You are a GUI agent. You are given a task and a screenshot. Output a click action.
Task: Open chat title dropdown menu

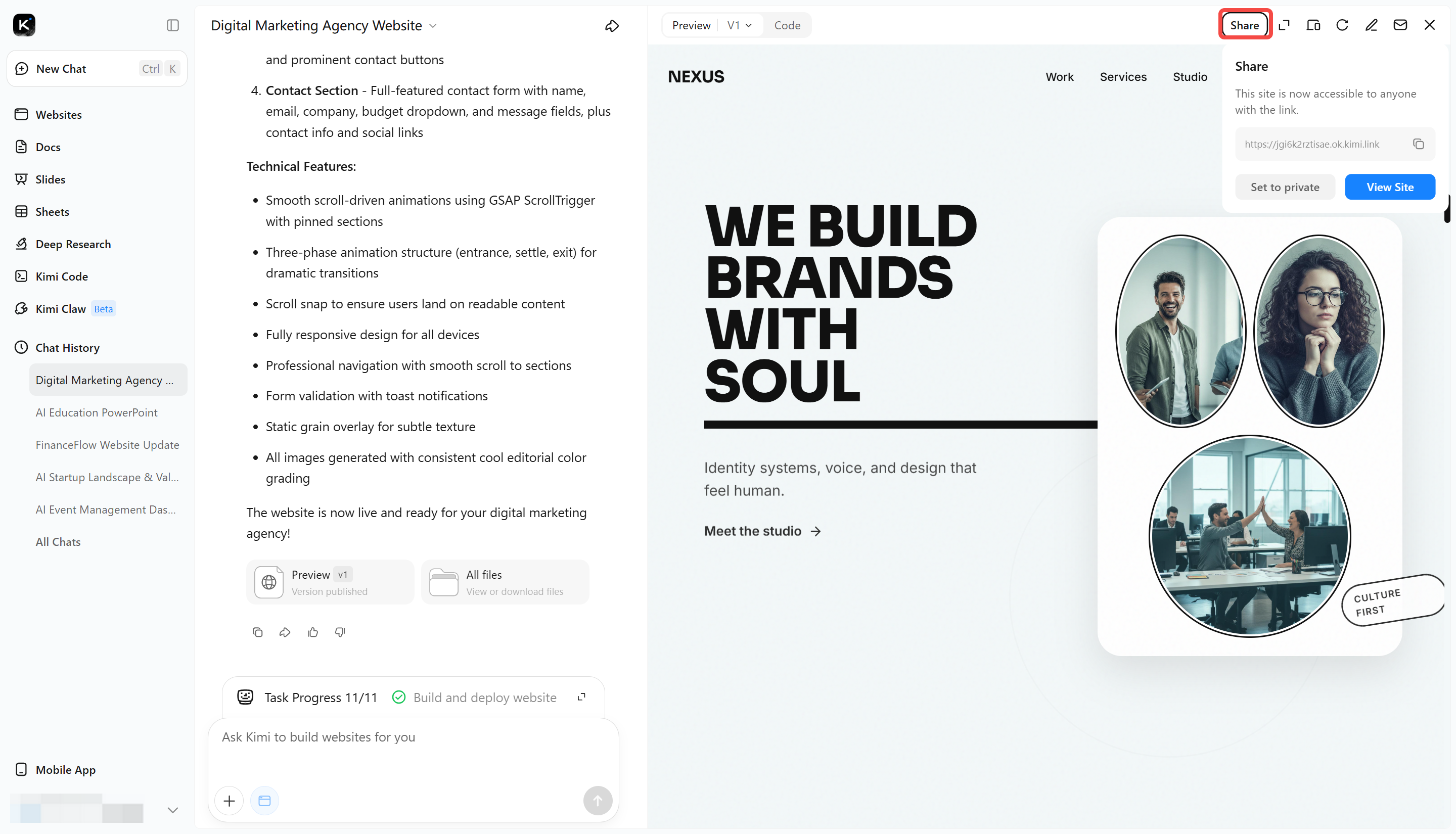pos(433,26)
